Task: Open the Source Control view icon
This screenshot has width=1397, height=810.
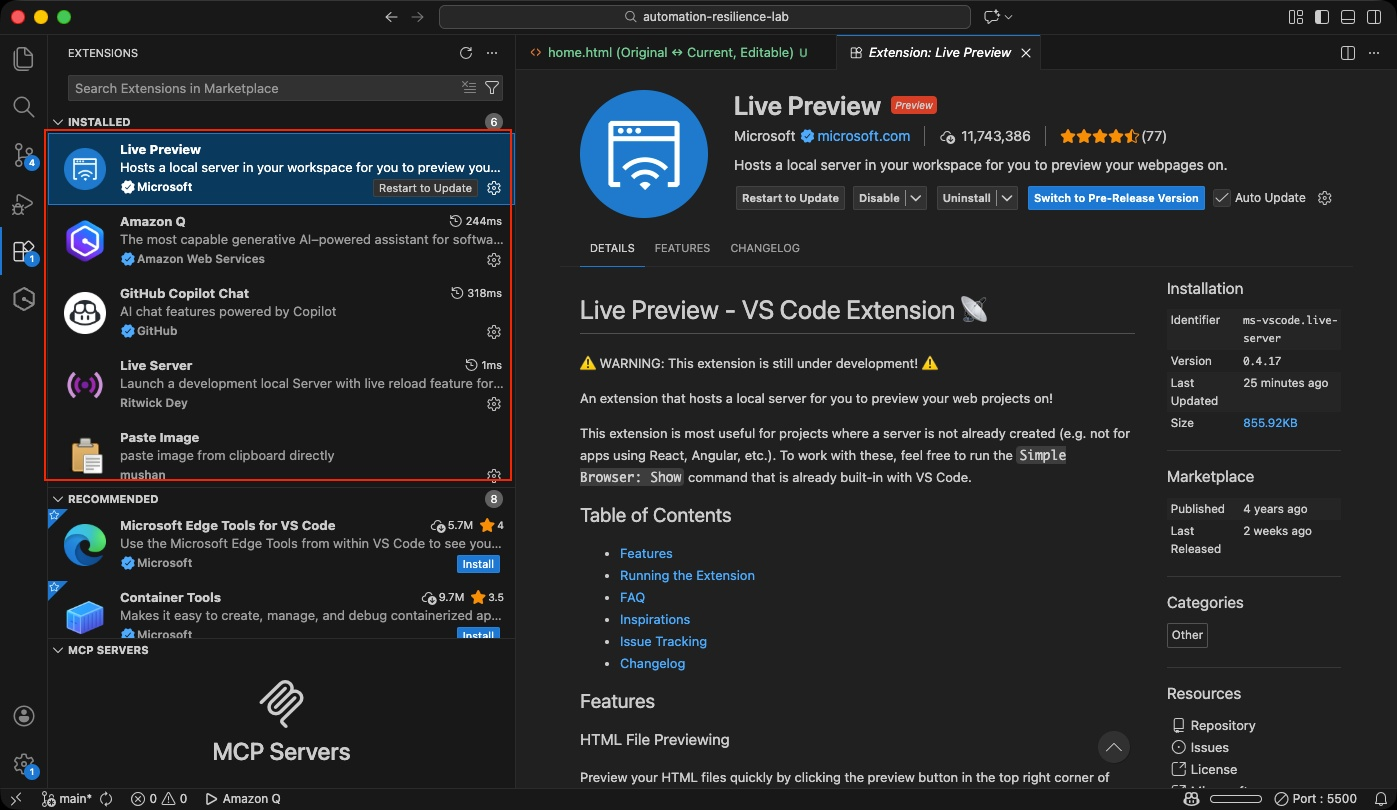Action: pos(24,154)
